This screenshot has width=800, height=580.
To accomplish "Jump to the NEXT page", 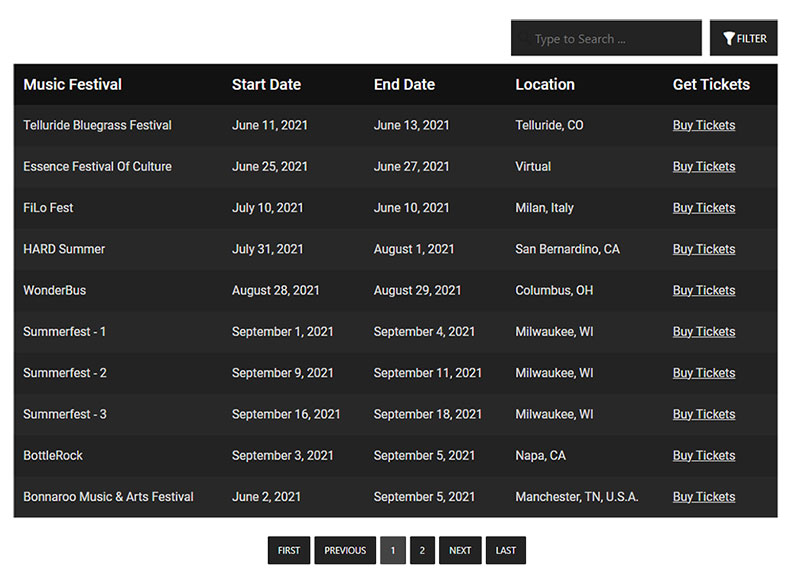I will point(460,550).
